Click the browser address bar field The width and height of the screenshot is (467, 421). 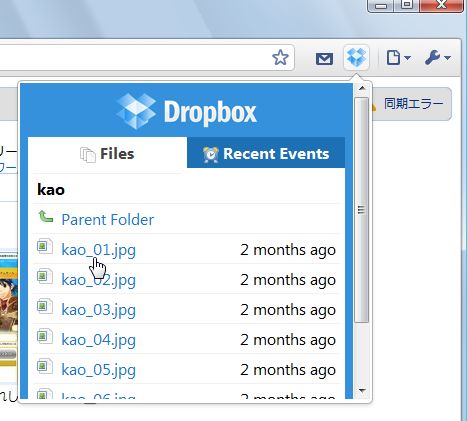[x=147, y=57]
